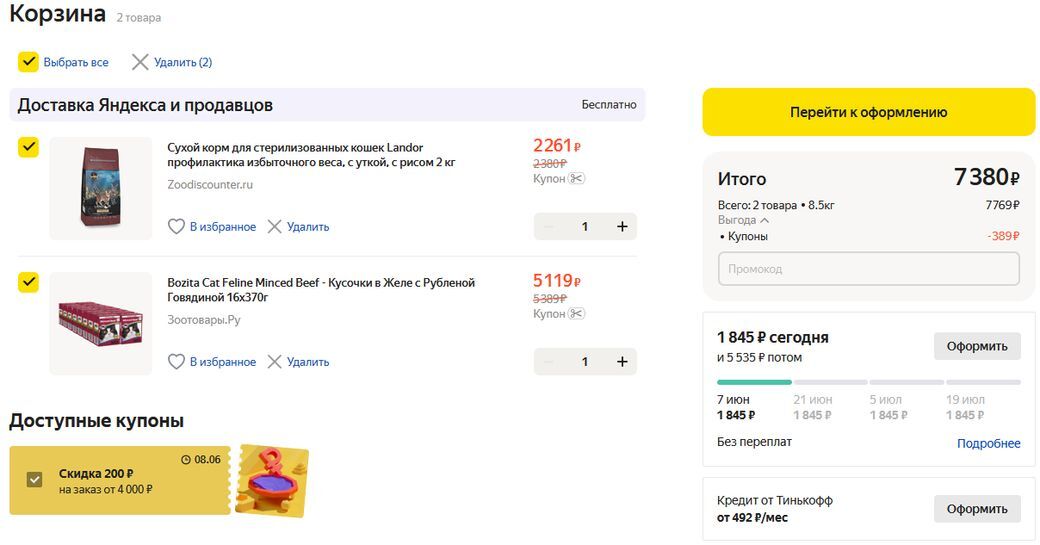
Task: Increase Bozita quantity with plus button
Action: click(x=622, y=362)
